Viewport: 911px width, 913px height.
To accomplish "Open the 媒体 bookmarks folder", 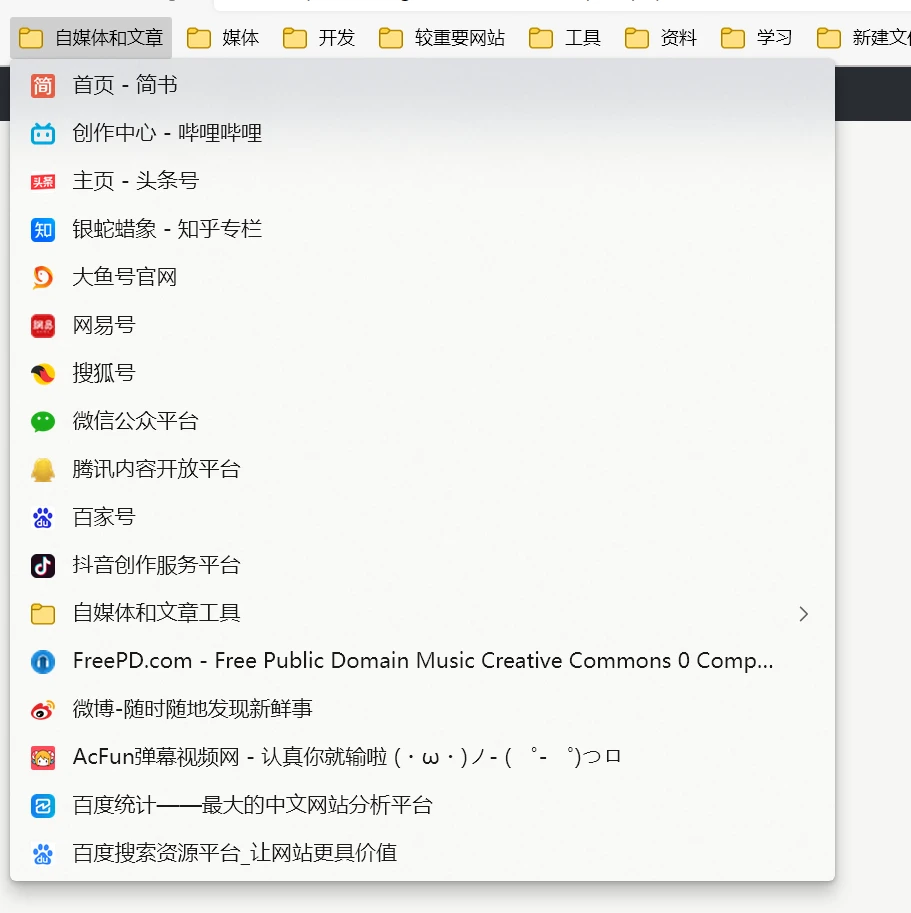I will click(x=223, y=38).
